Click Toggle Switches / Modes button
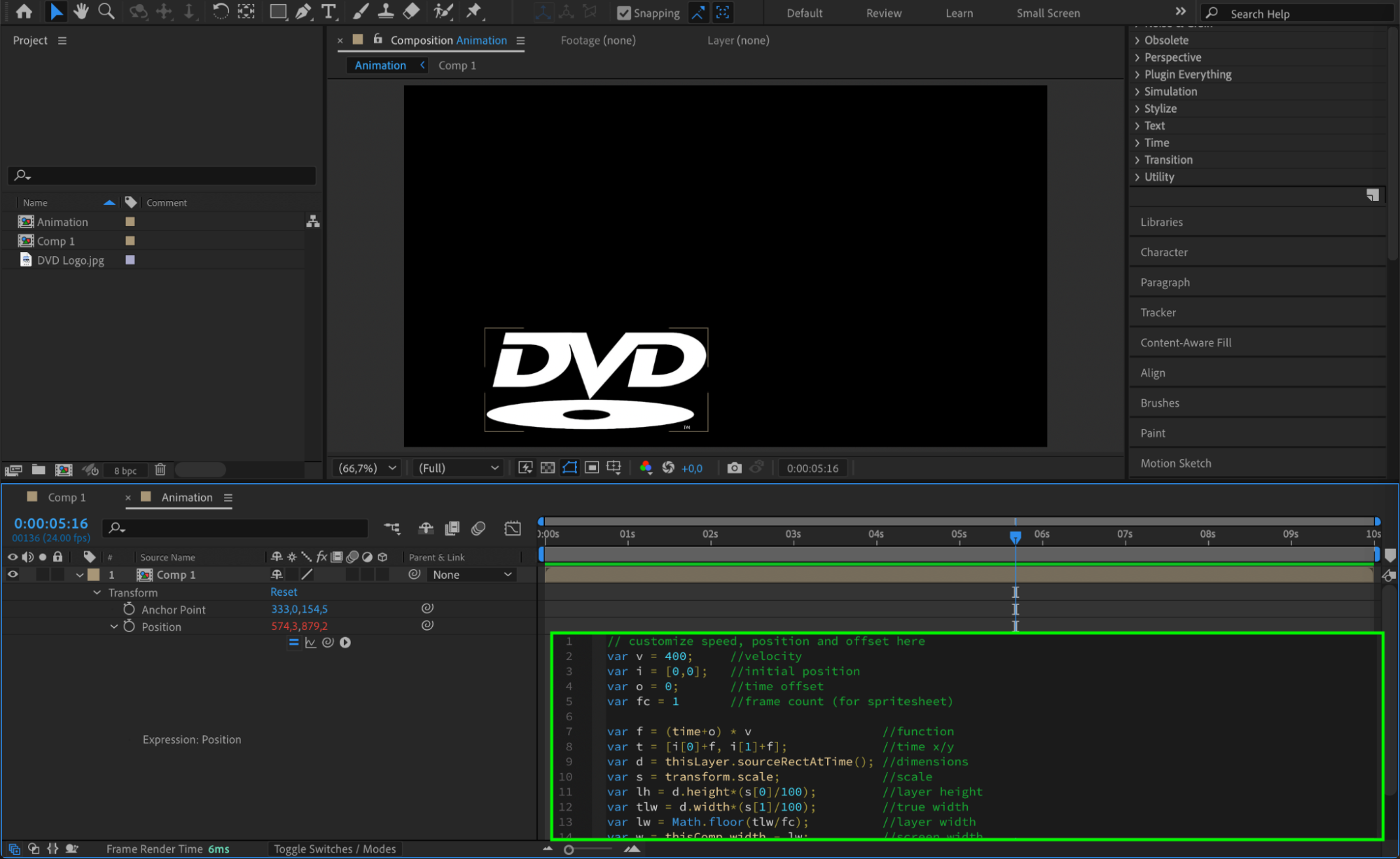Viewport: 1400px width, 859px height. tap(335, 848)
